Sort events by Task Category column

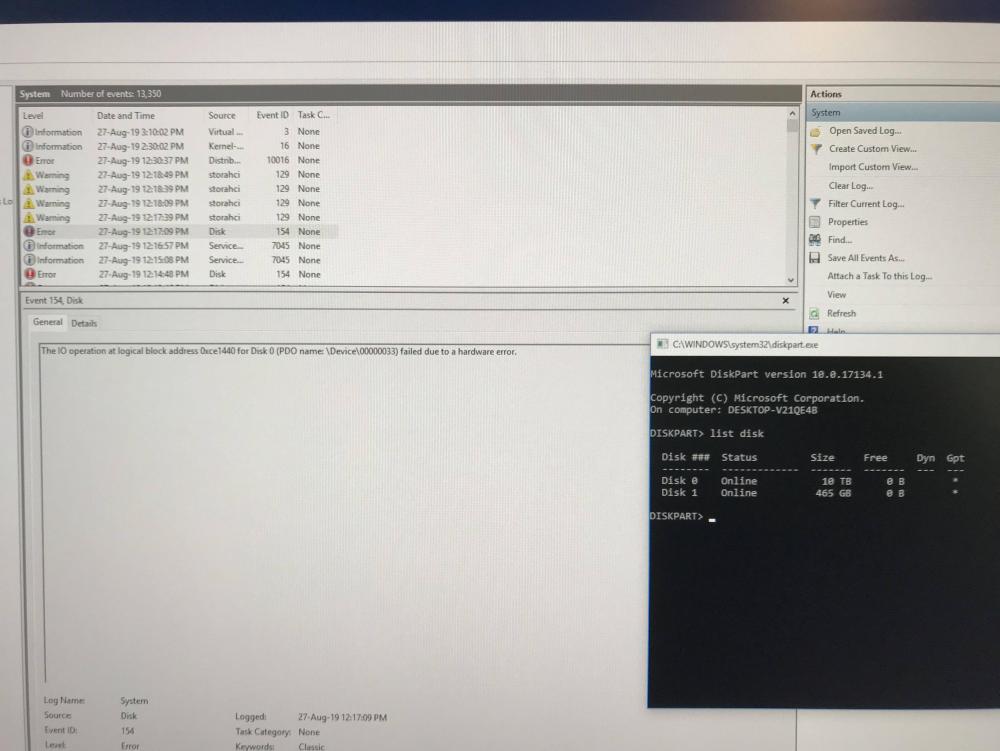click(x=313, y=115)
